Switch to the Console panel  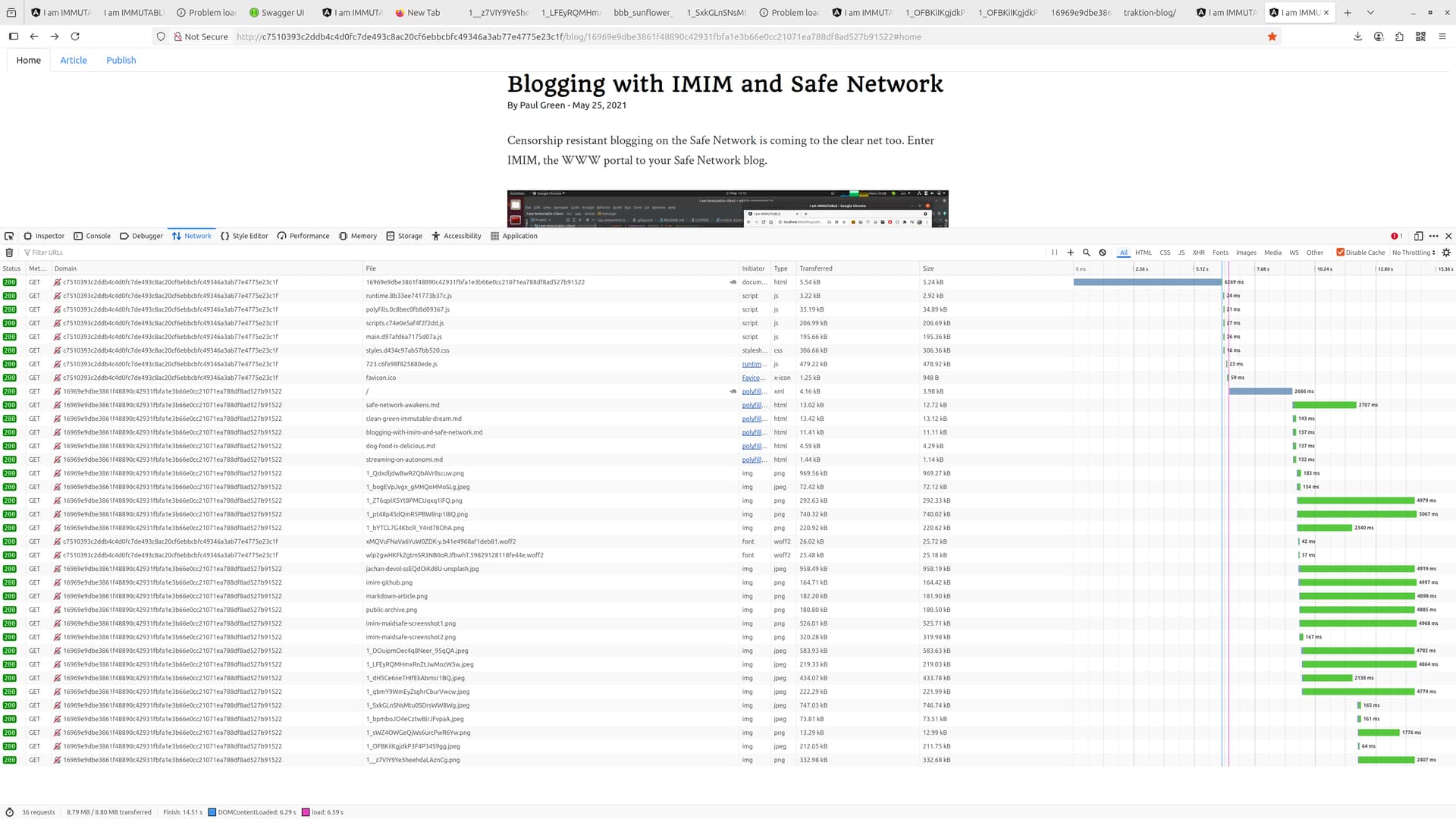[x=93, y=236]
